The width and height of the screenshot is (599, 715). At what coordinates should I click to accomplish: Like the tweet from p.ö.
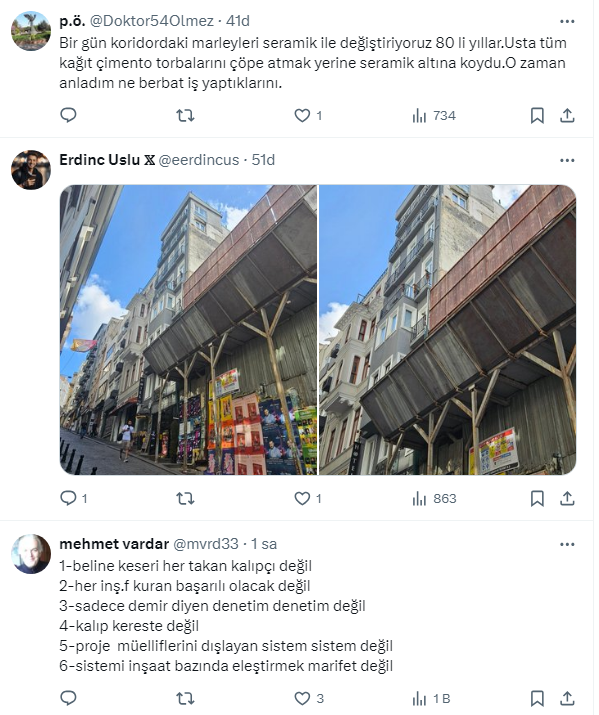[308, 115]
